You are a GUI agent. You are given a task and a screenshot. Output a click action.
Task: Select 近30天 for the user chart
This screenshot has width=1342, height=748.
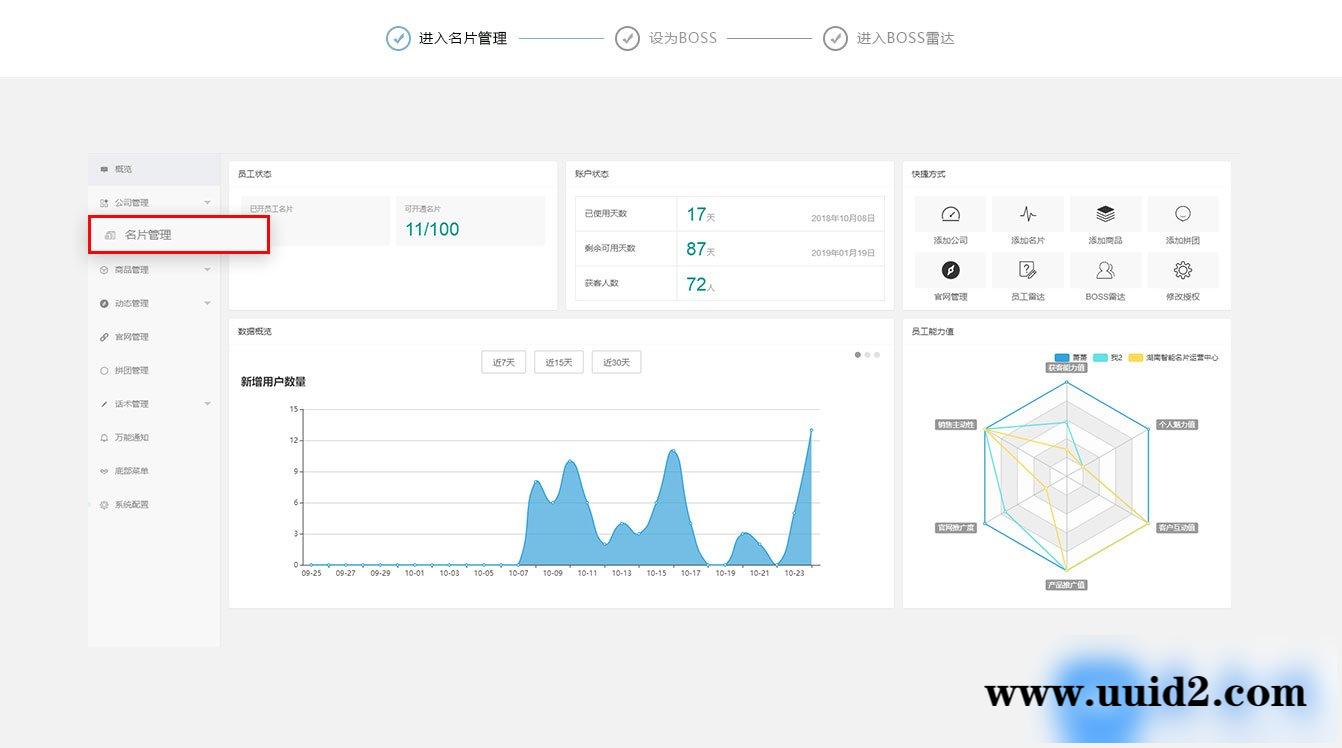[616, 361]
